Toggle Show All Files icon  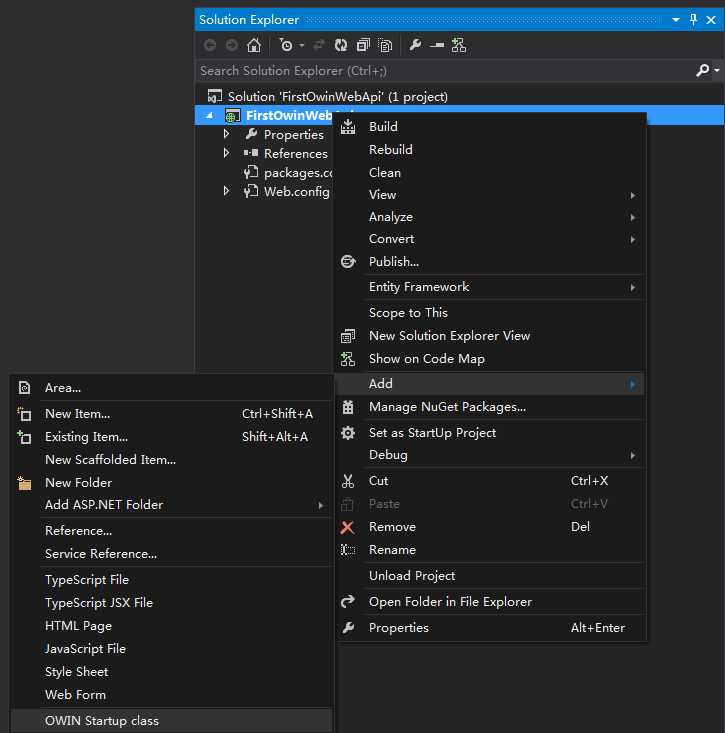point(385,45)
